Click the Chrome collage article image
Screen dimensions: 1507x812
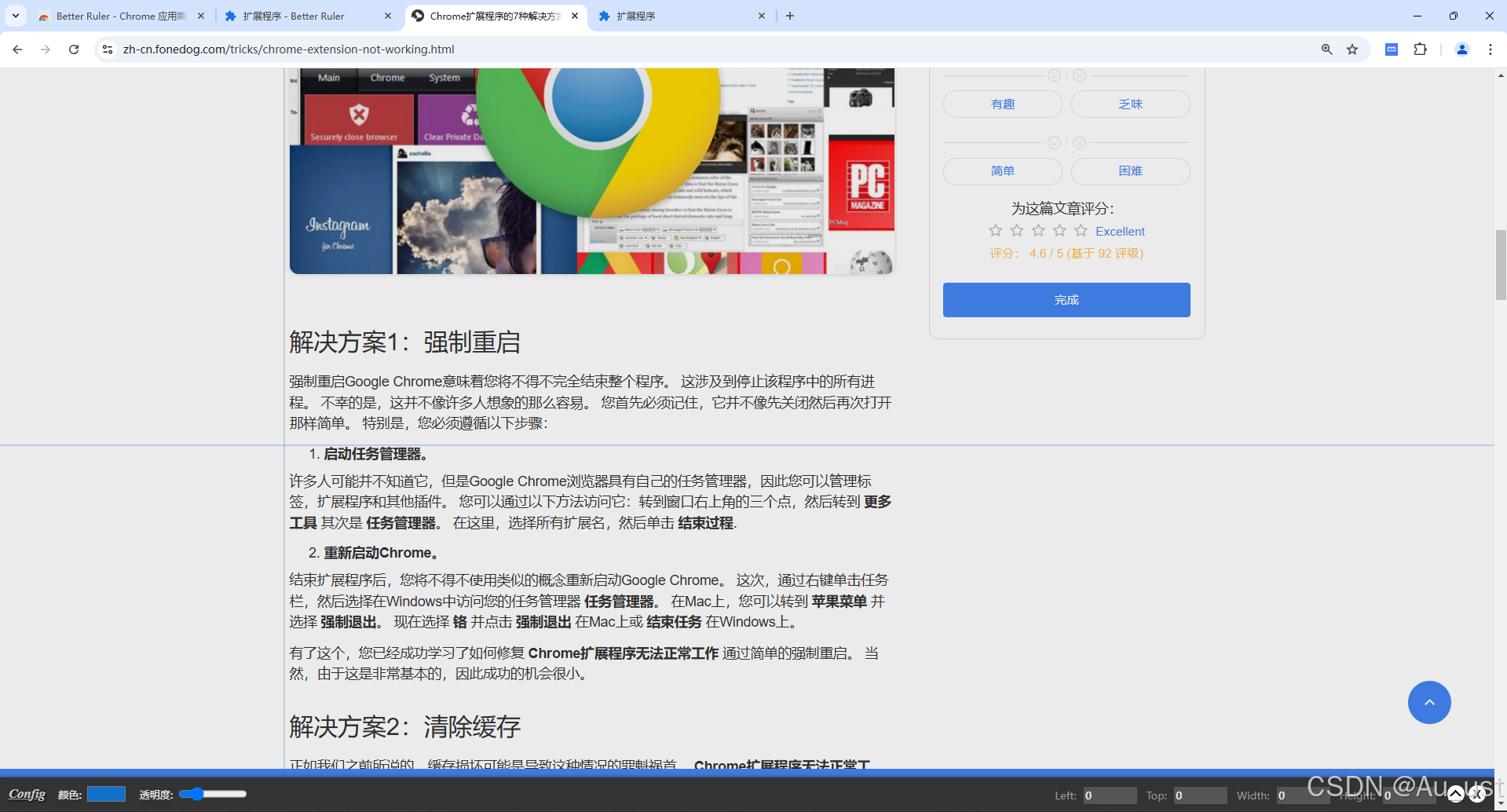592,171
